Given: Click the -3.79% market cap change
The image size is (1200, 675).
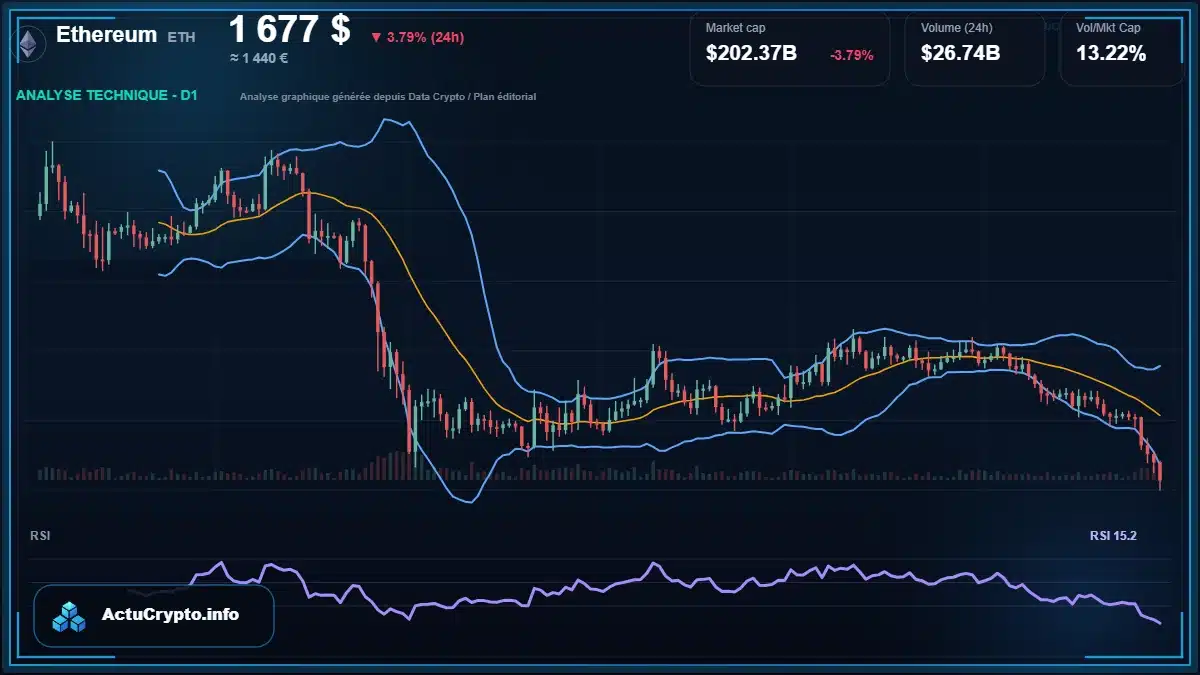Looking at the screenshot, I should coord(852,55).
